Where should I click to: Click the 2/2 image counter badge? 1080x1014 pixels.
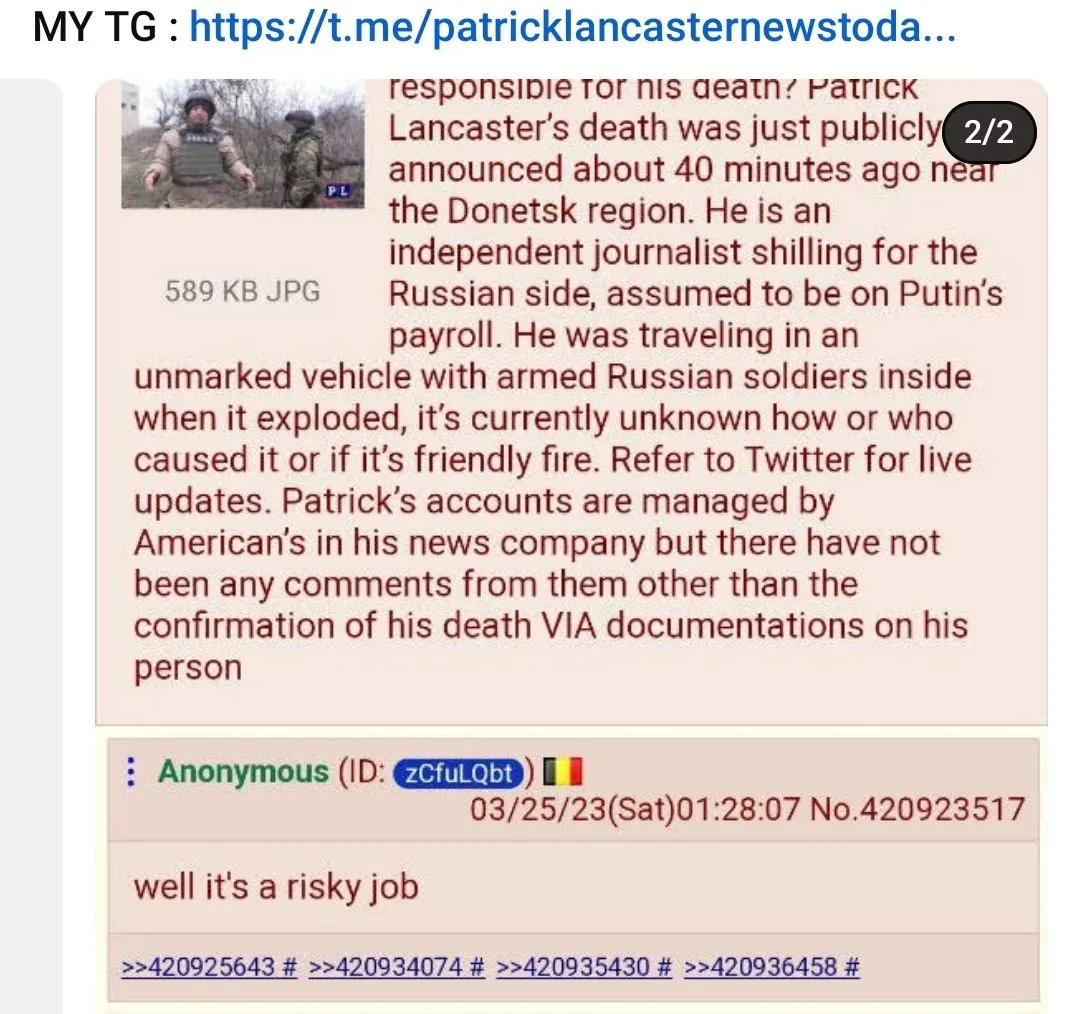[989, 132]
